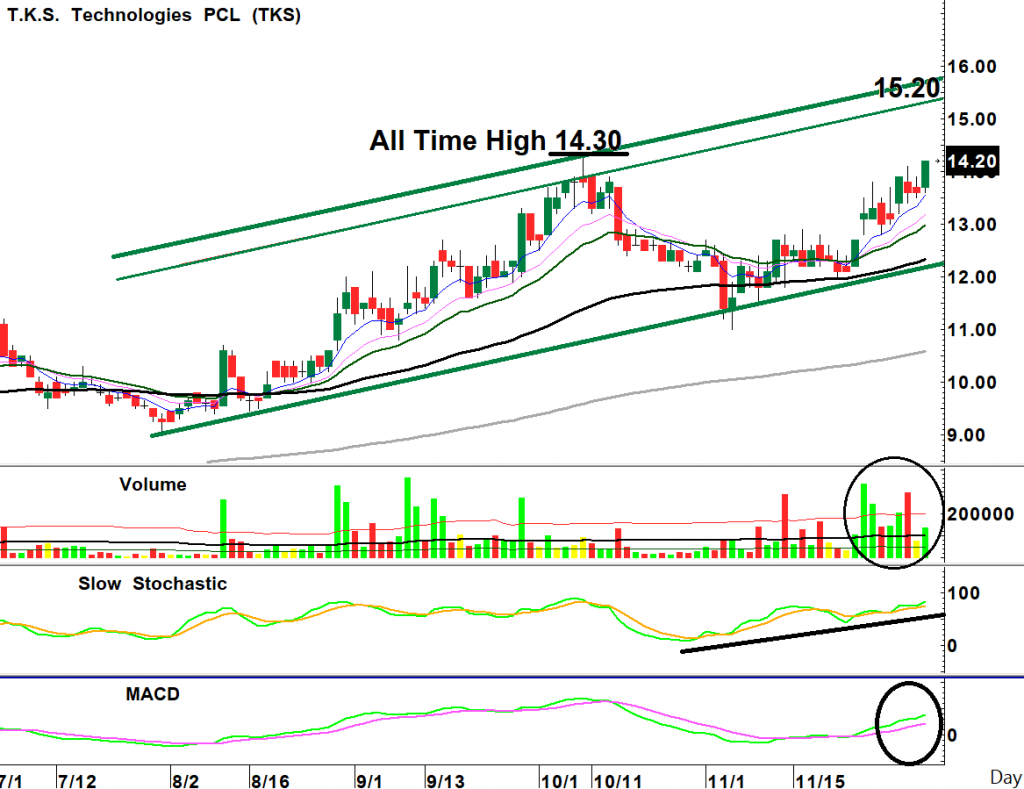This screenshot has height=789, width=1024.
Task: Click the Slow Stochastic panel label
Action: tap(153, 584)
